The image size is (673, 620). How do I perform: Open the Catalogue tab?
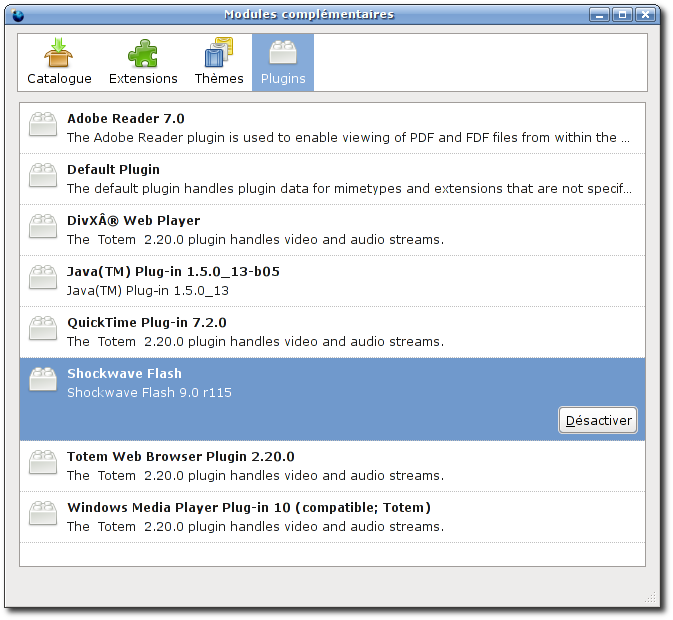click(59, 62)
